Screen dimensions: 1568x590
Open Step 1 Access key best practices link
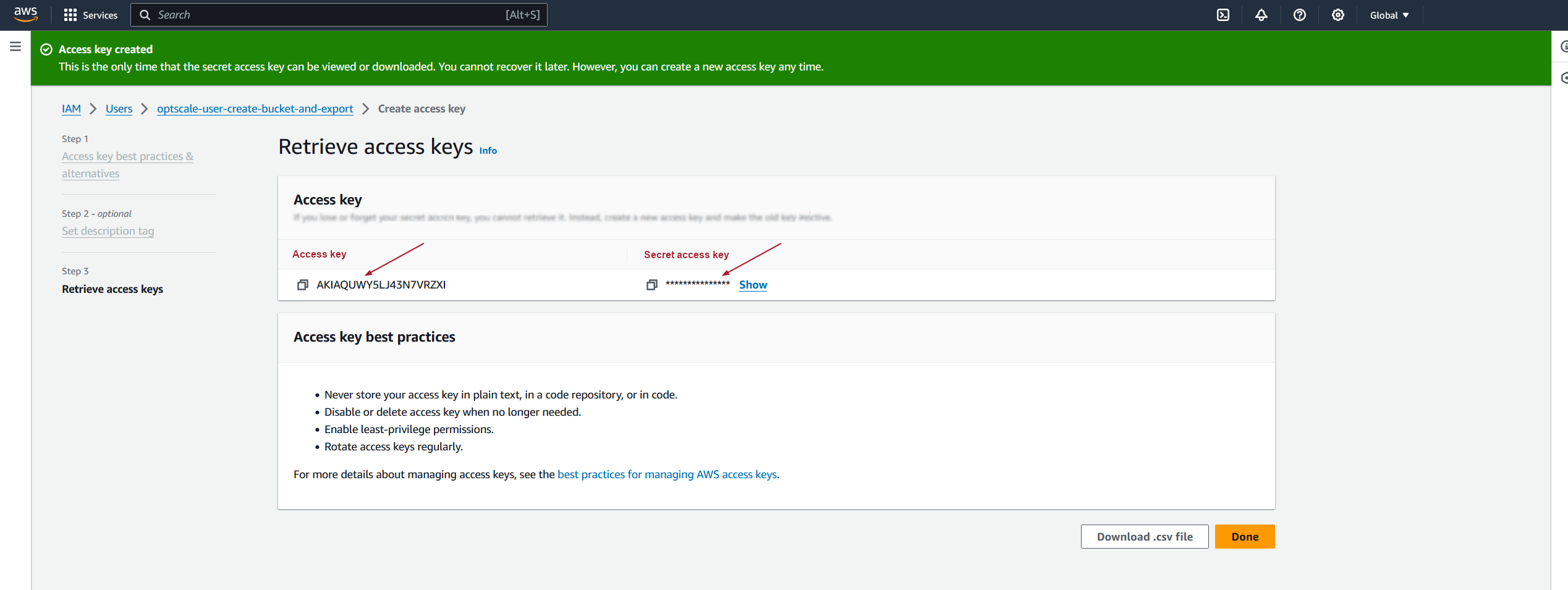[x=127, y=165]
